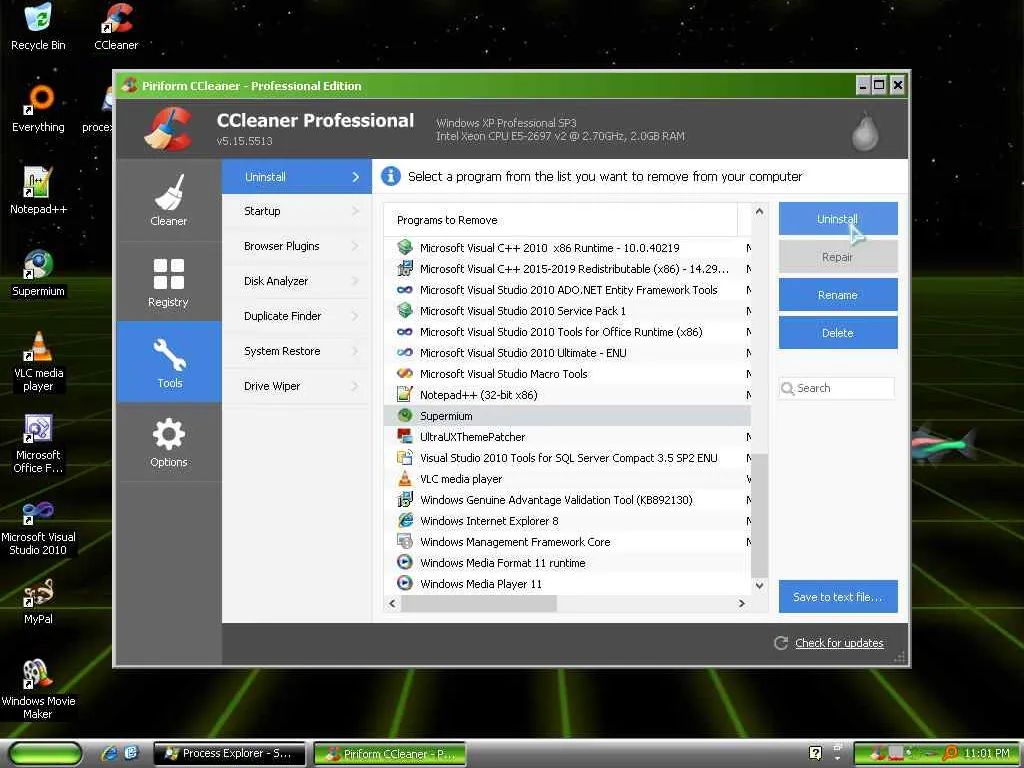Click the Notepad++ (32-bit x86) list icon
Viewport: 1024px width, 768px height.
pyautogui.click(x=405, y=394)
